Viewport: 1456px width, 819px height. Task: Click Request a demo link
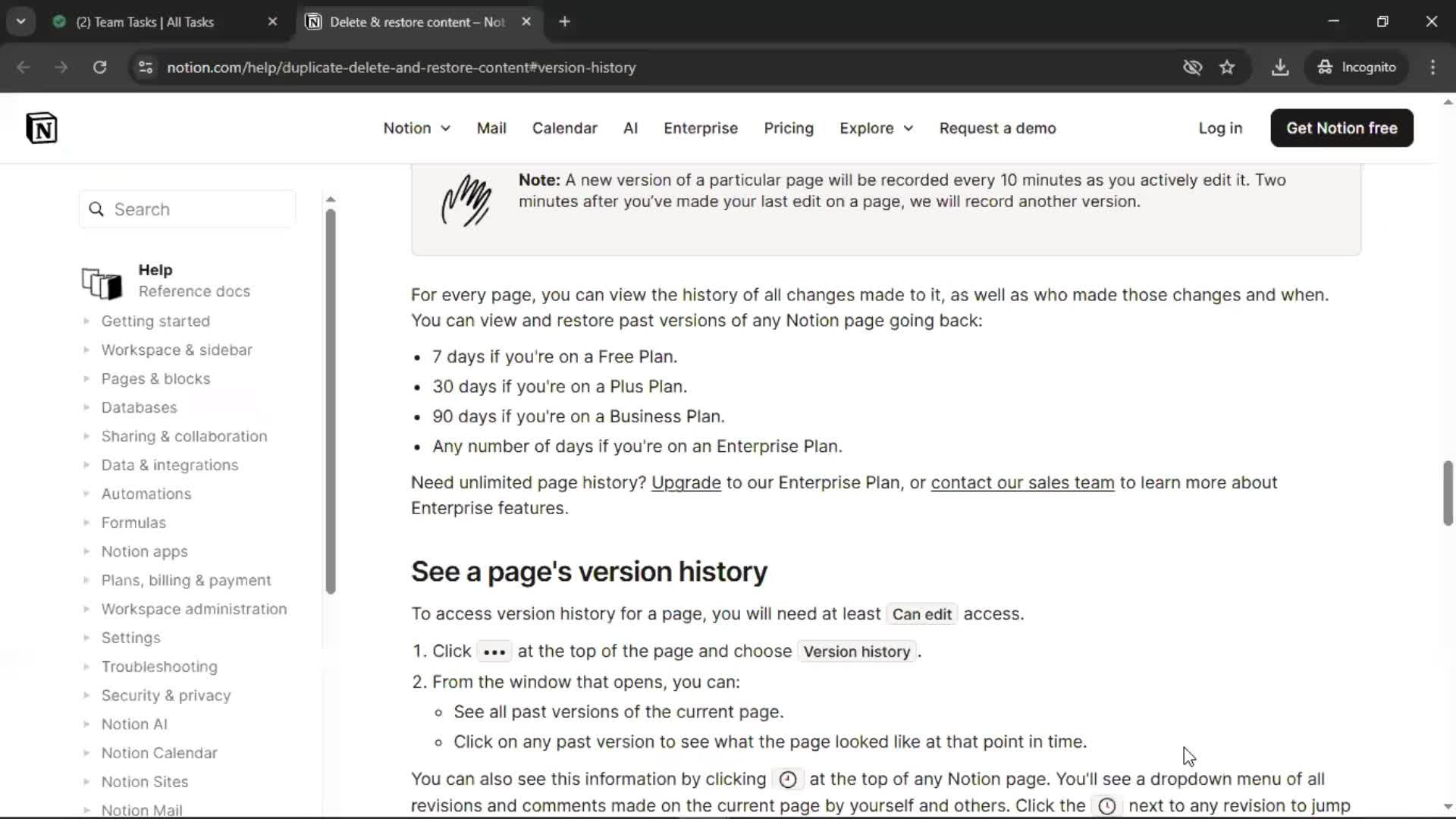coord(997,128)
